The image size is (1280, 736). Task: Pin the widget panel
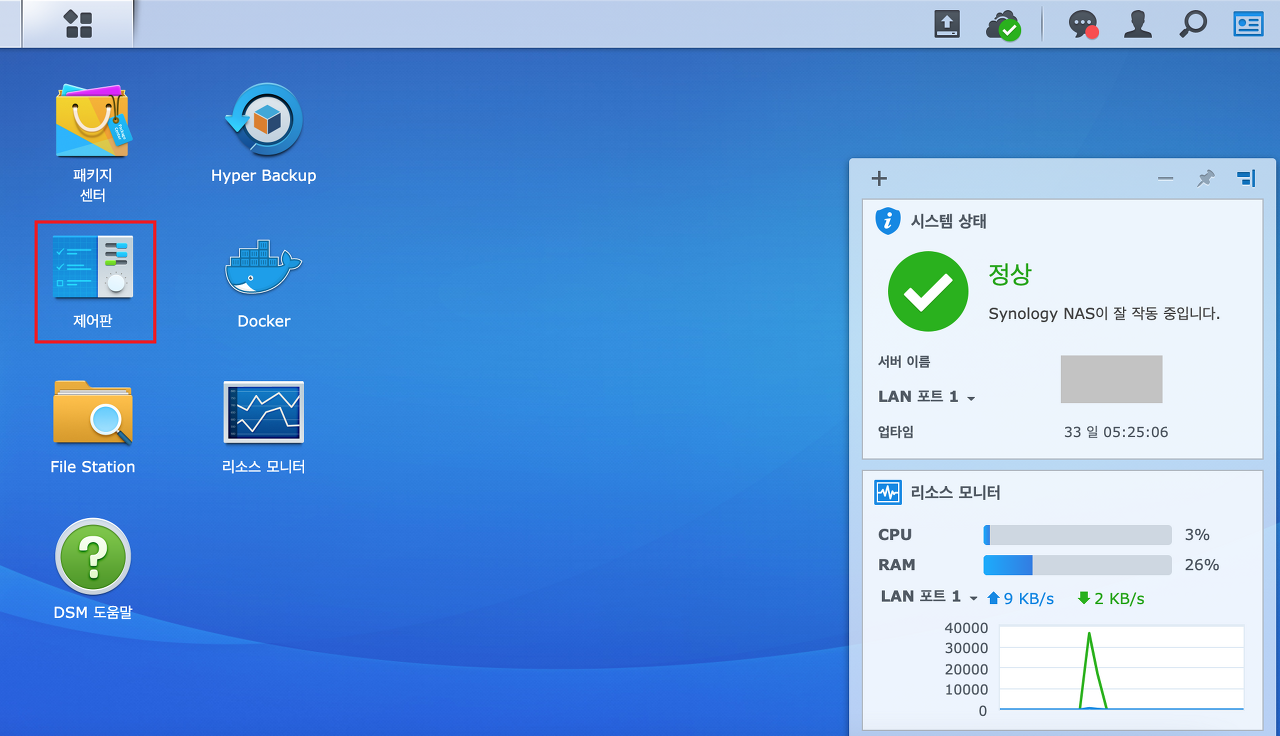tap(1206, 178)
